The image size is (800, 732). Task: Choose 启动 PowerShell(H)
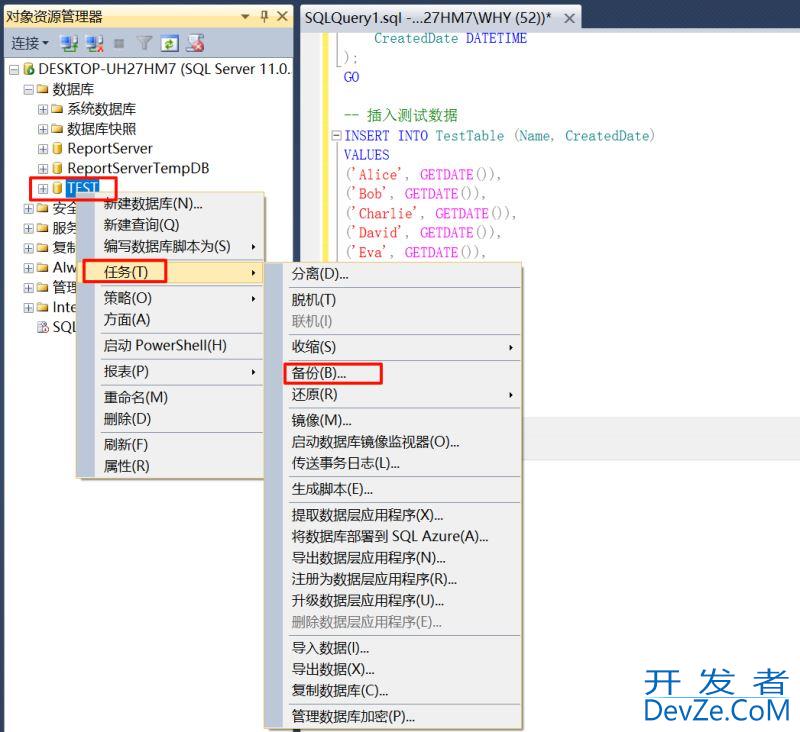coord(170,345)
